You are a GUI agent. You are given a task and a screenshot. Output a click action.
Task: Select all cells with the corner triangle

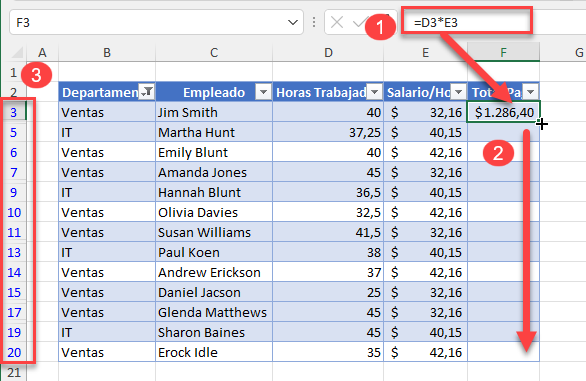[17, 52]
